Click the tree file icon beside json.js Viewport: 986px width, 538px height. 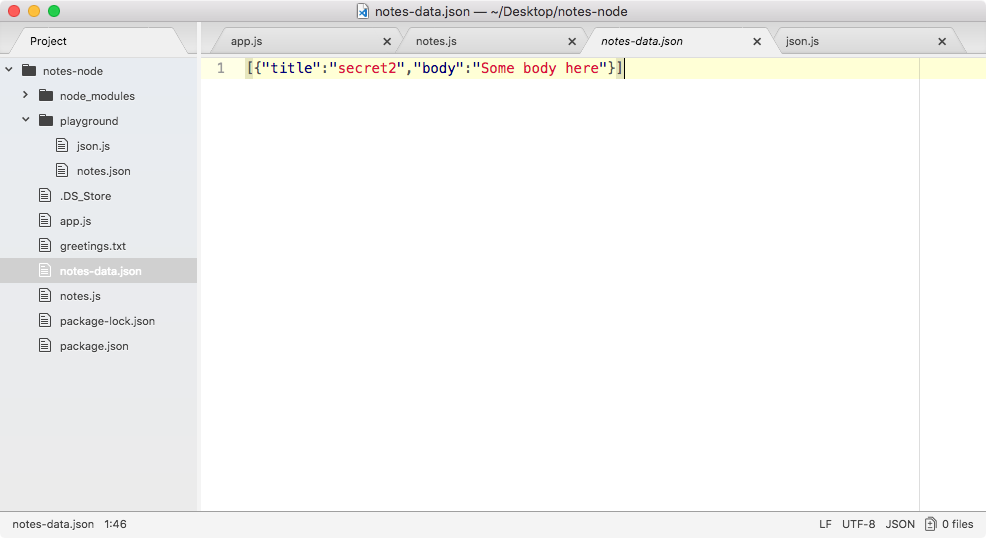62,145
